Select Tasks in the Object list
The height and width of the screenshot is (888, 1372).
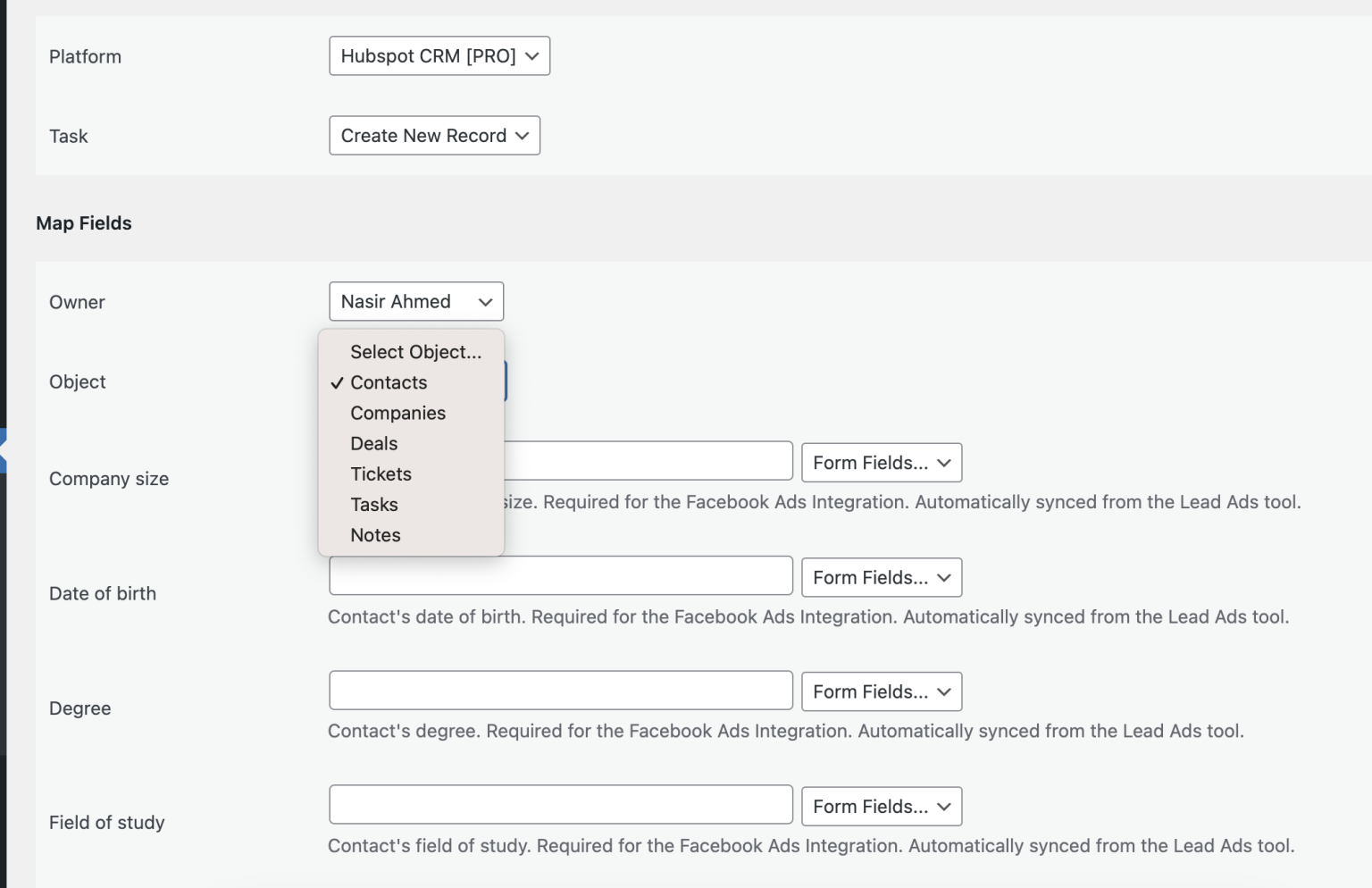[x=373, y=505]
